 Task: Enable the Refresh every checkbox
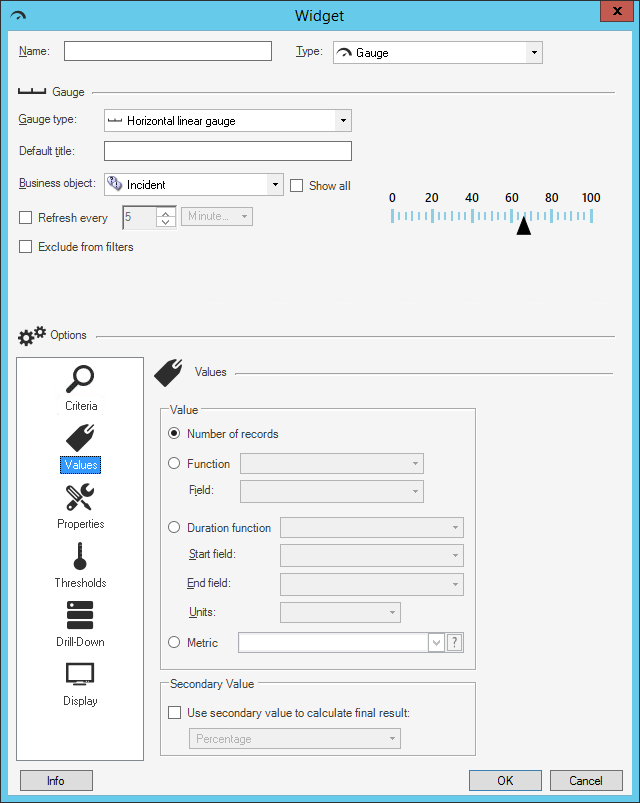(x=26, y=218)
